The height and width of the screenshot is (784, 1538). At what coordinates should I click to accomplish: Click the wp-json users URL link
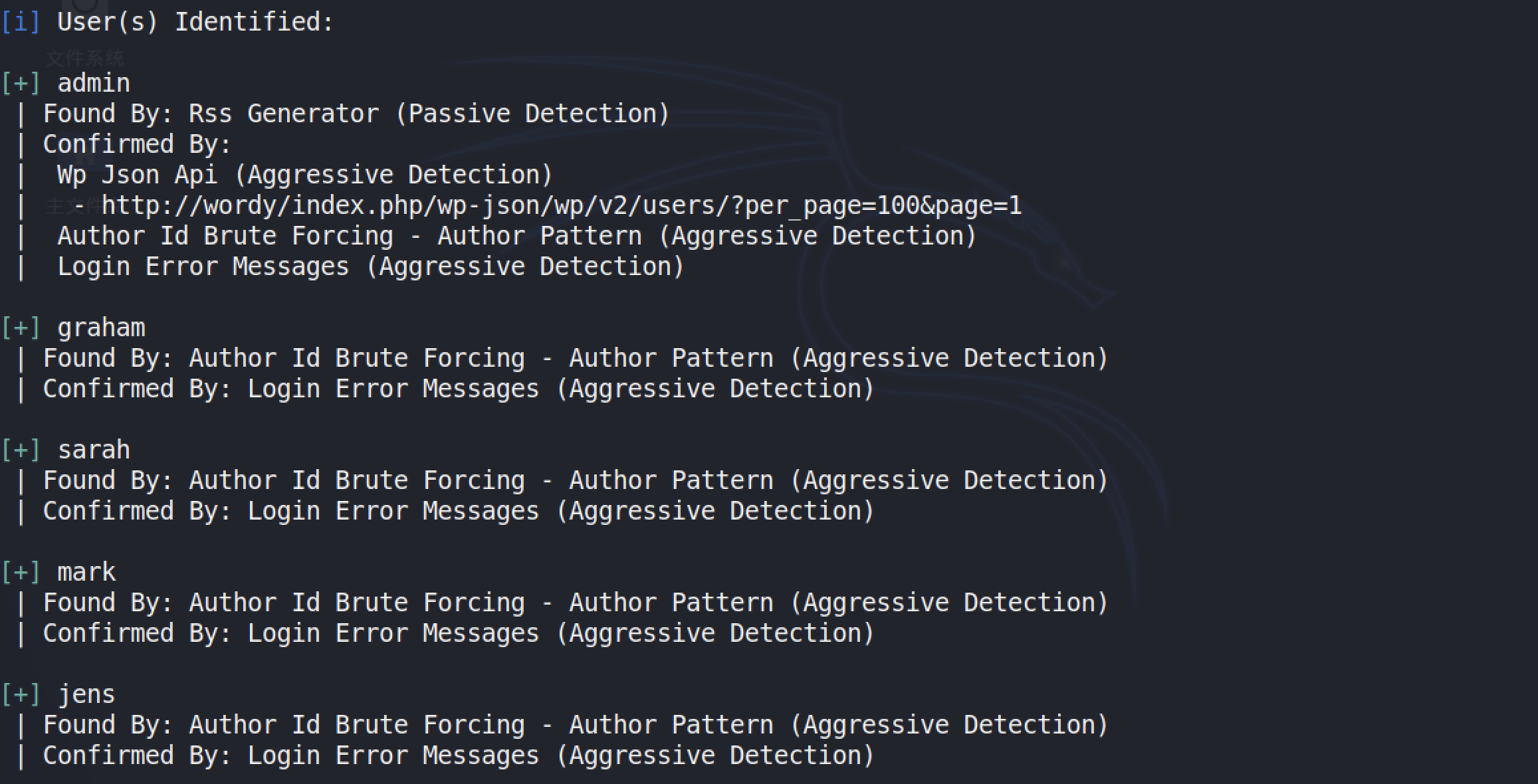(x=562, y=206)
